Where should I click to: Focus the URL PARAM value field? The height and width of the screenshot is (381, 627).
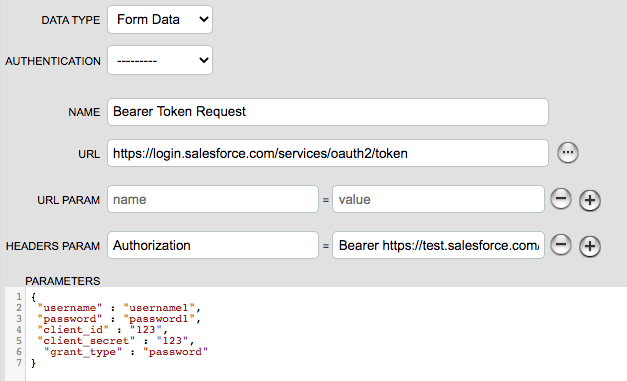438,199
